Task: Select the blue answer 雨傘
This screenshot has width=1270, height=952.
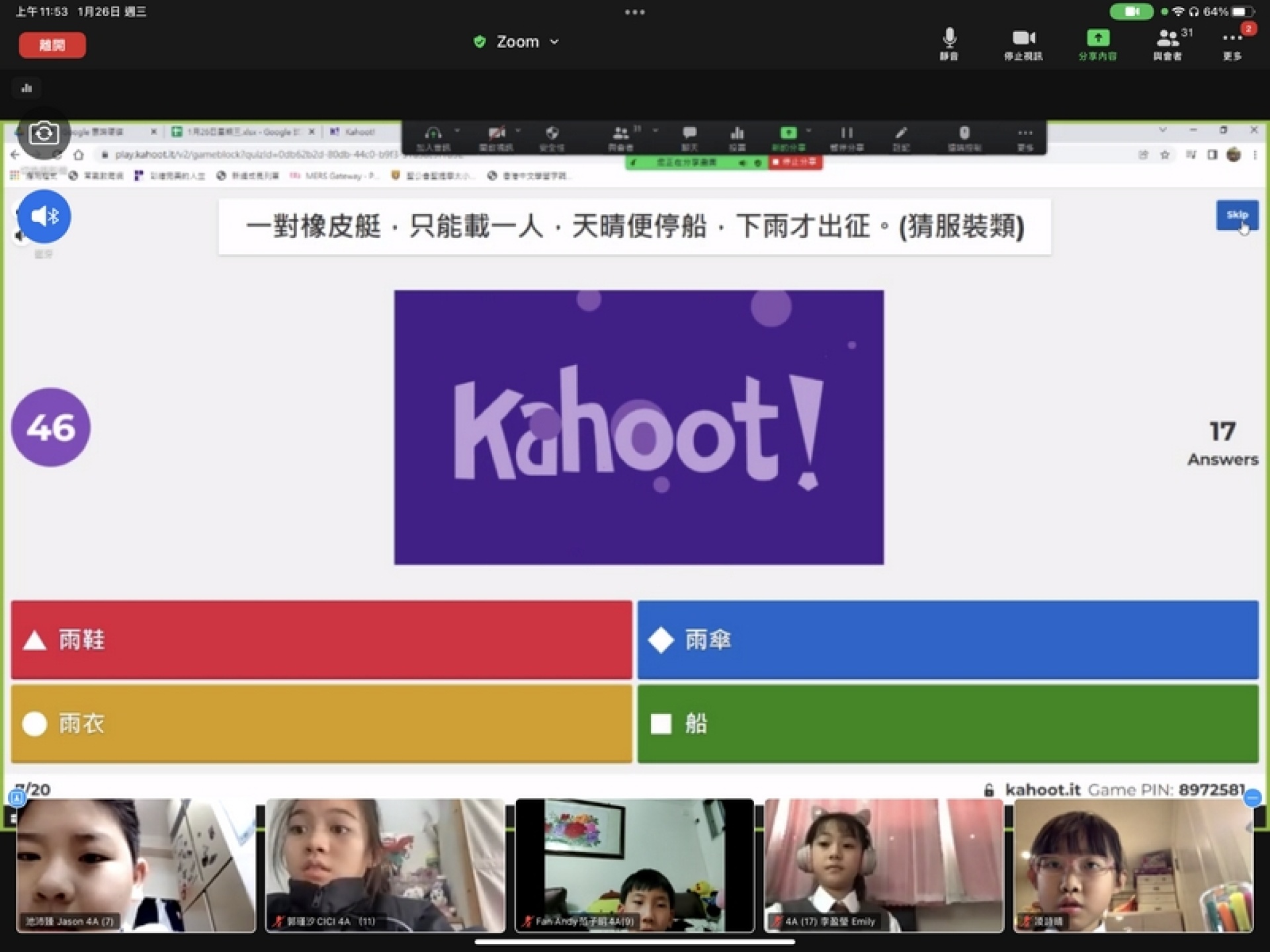Action: 948,639
